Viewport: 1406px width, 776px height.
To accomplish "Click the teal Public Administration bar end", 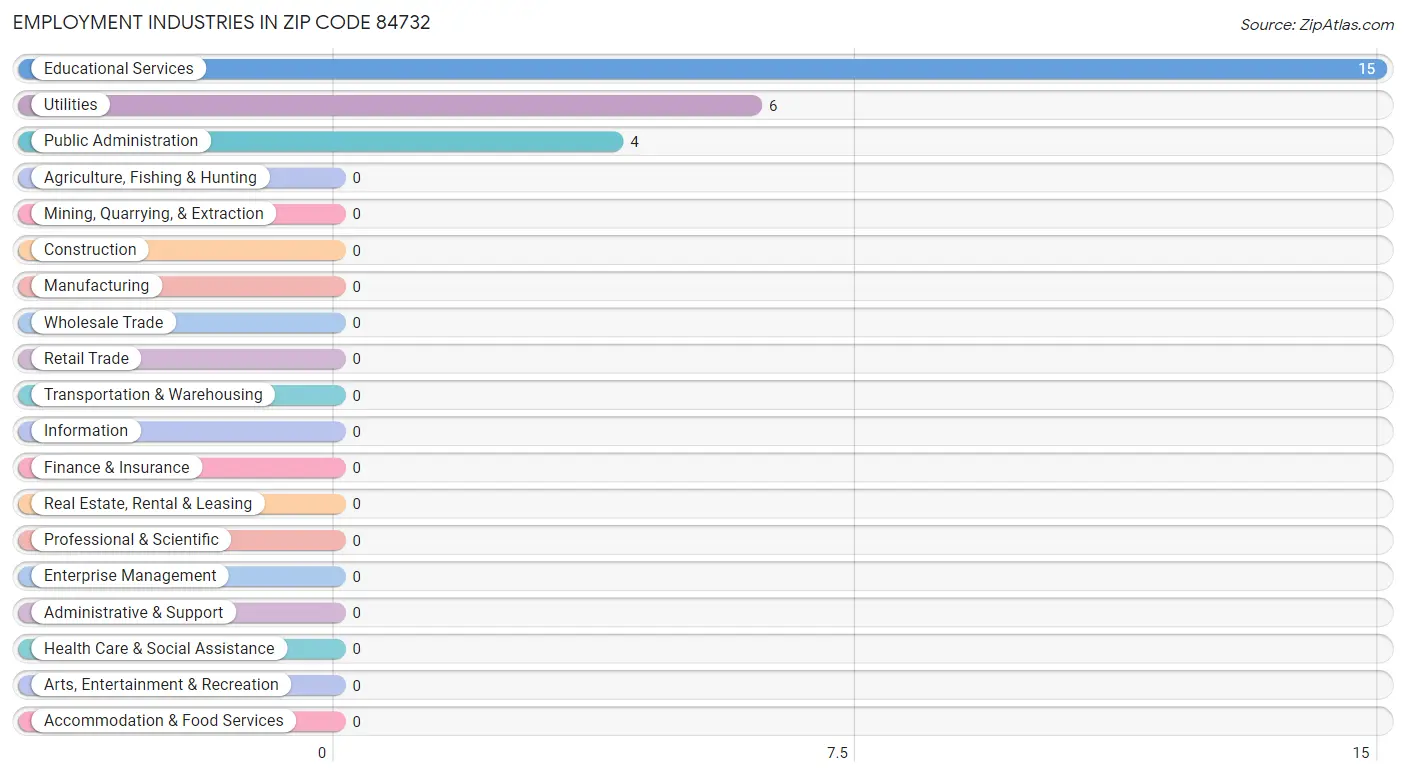I will coord(611,141).
